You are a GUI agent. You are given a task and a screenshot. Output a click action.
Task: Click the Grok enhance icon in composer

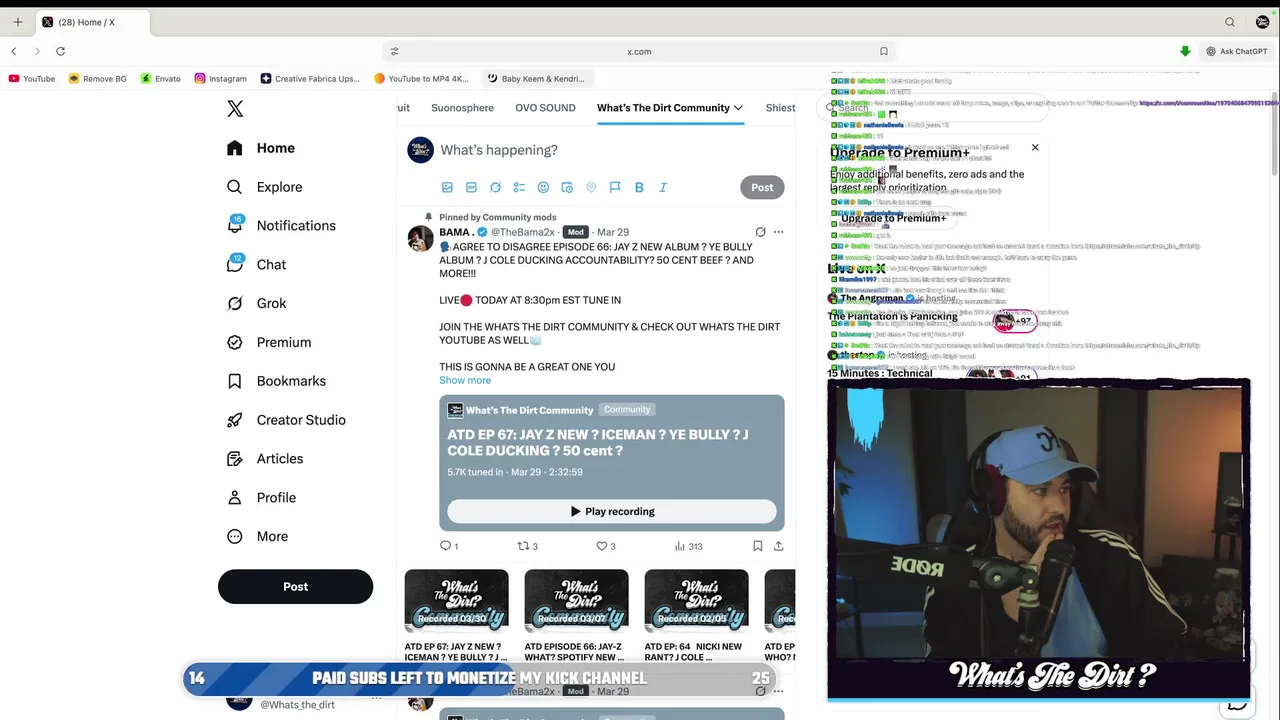point(495,187)
